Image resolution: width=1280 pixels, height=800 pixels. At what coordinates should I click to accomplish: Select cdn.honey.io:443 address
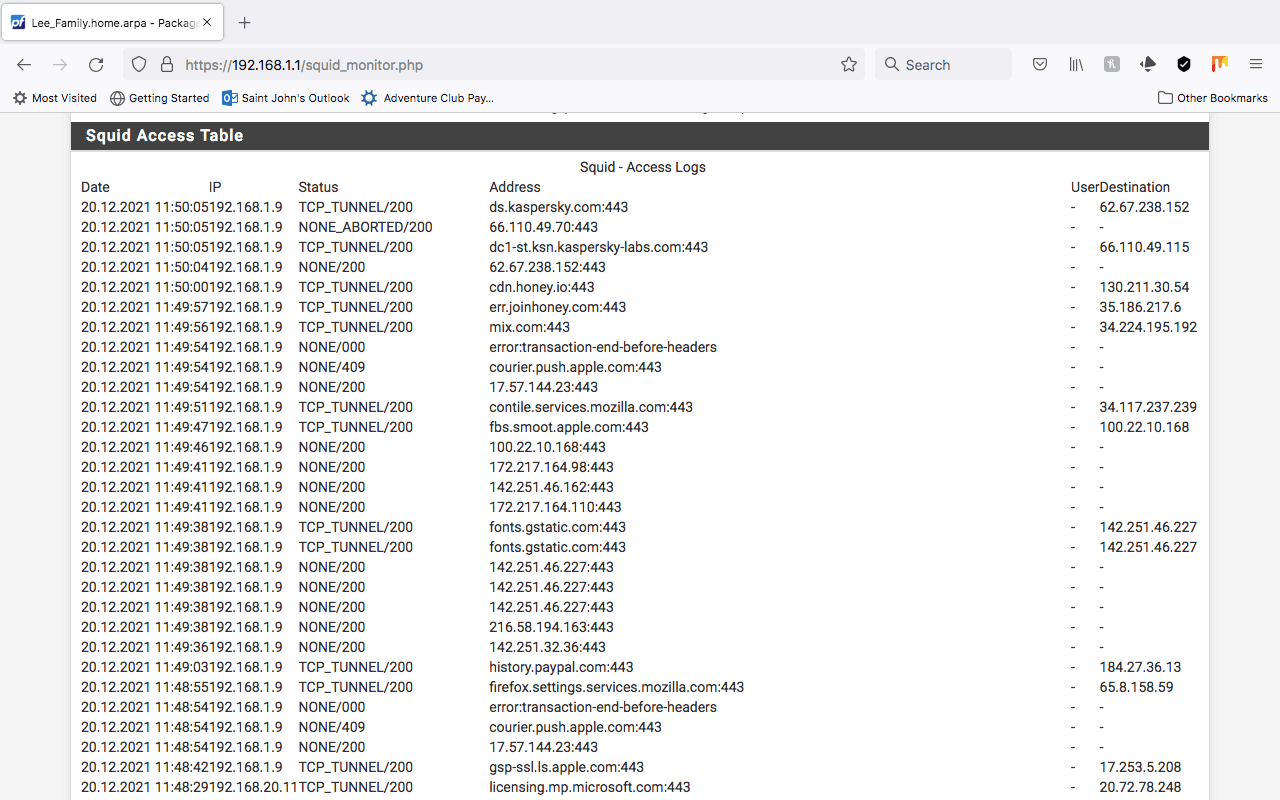pos(542,287)
